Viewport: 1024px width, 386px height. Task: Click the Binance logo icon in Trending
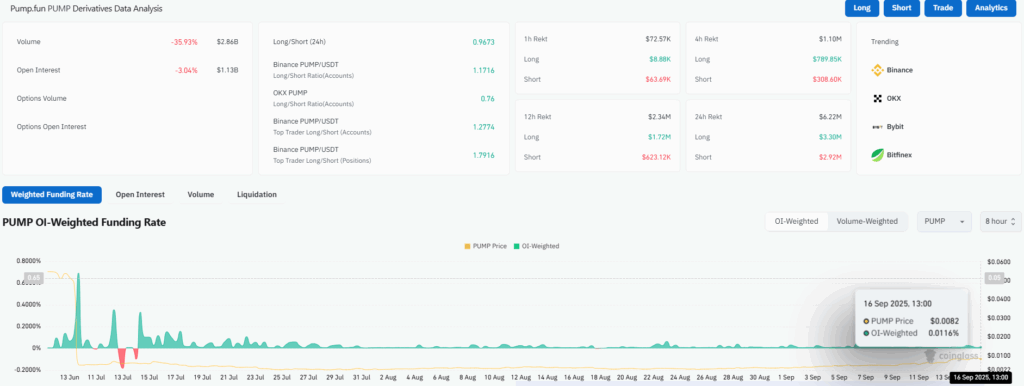click(877, 70)
